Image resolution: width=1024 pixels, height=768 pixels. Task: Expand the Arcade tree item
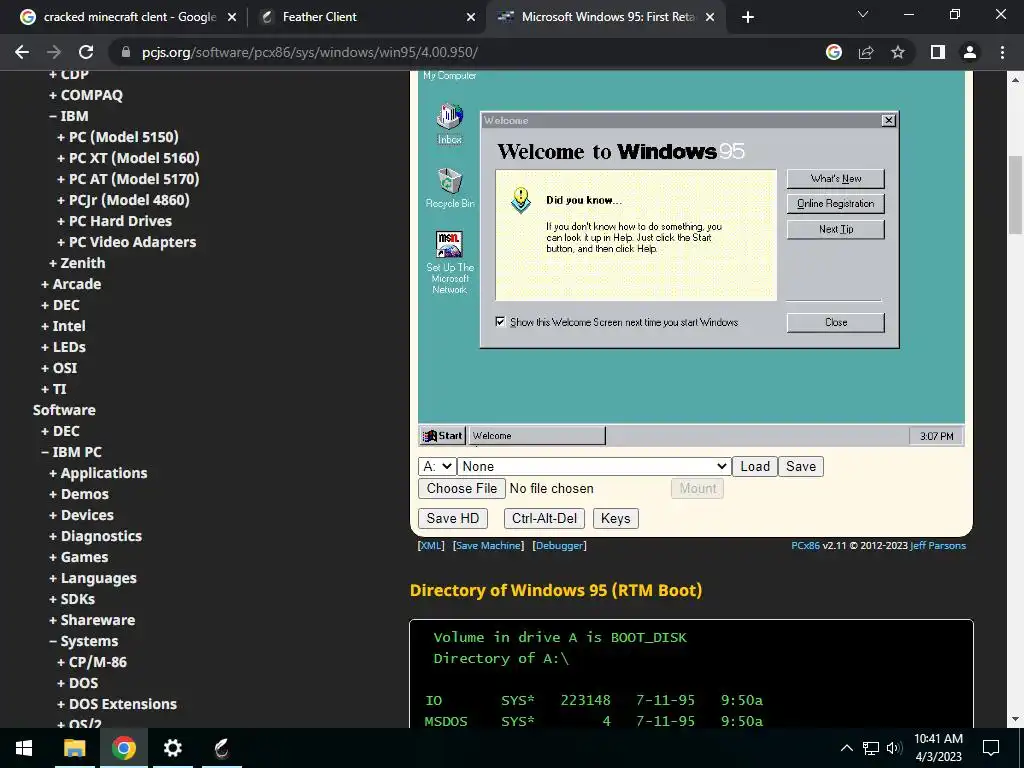point(71,283)
